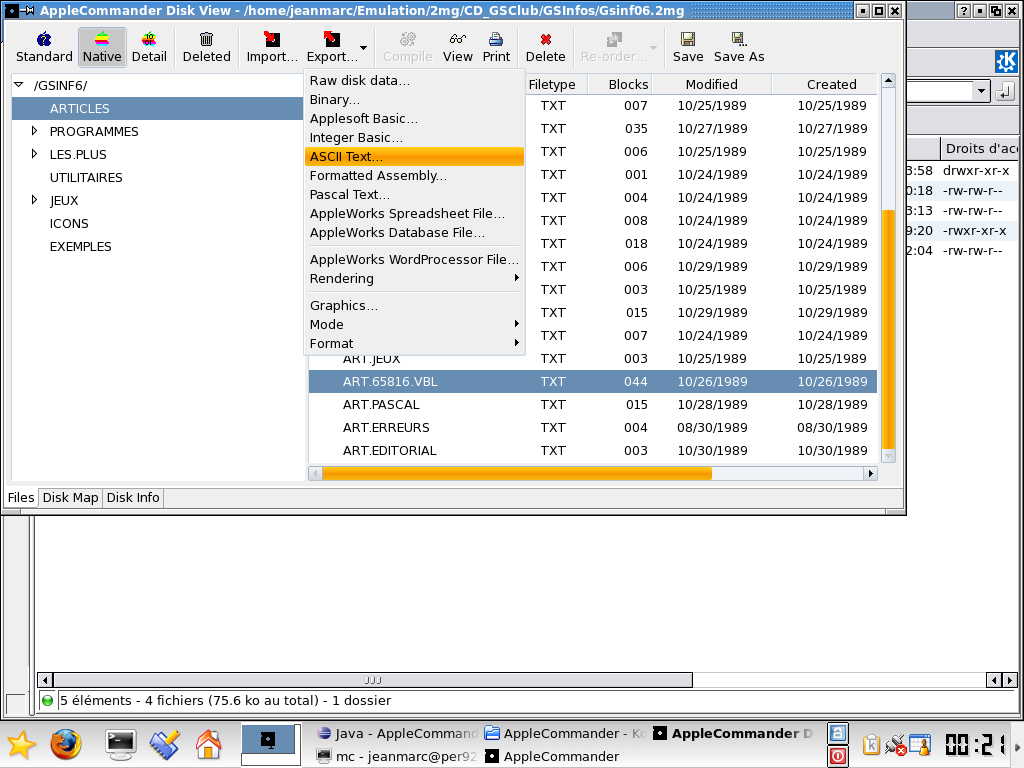Export as Integer Basic
This screenshot has height=768, width=1024.
point(414,137)
